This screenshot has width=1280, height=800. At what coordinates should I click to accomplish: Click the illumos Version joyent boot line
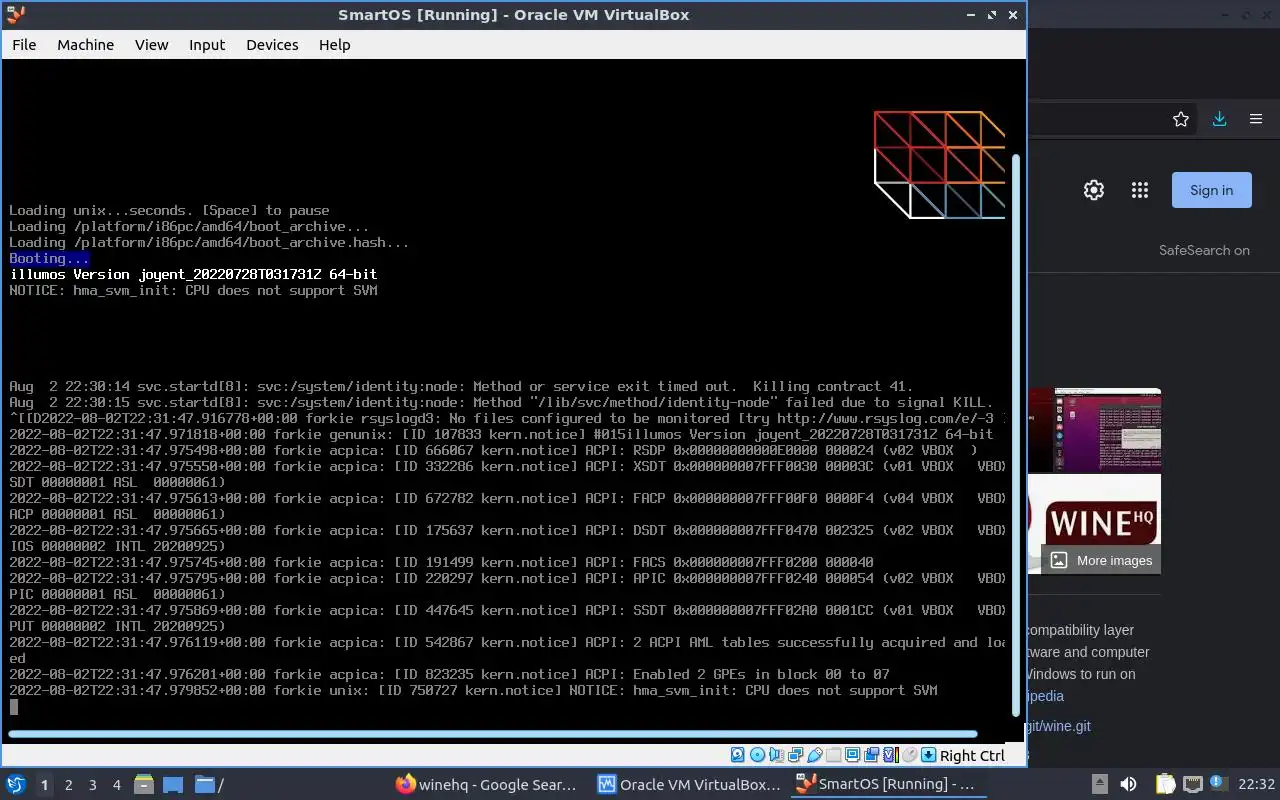coord(193,274)
